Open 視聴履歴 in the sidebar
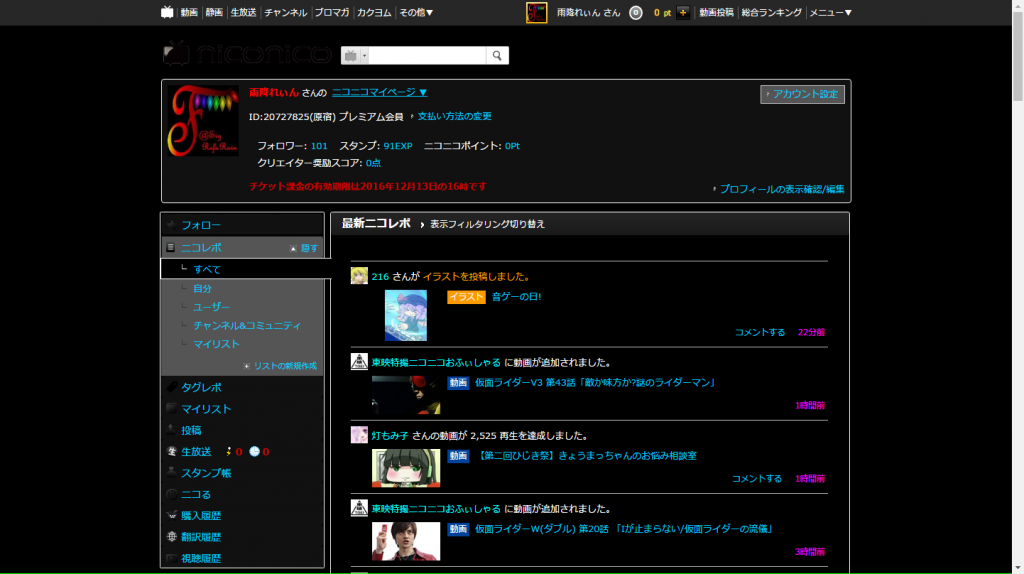The width and height of the screenshot is (1024, 574). pos(200,558)
